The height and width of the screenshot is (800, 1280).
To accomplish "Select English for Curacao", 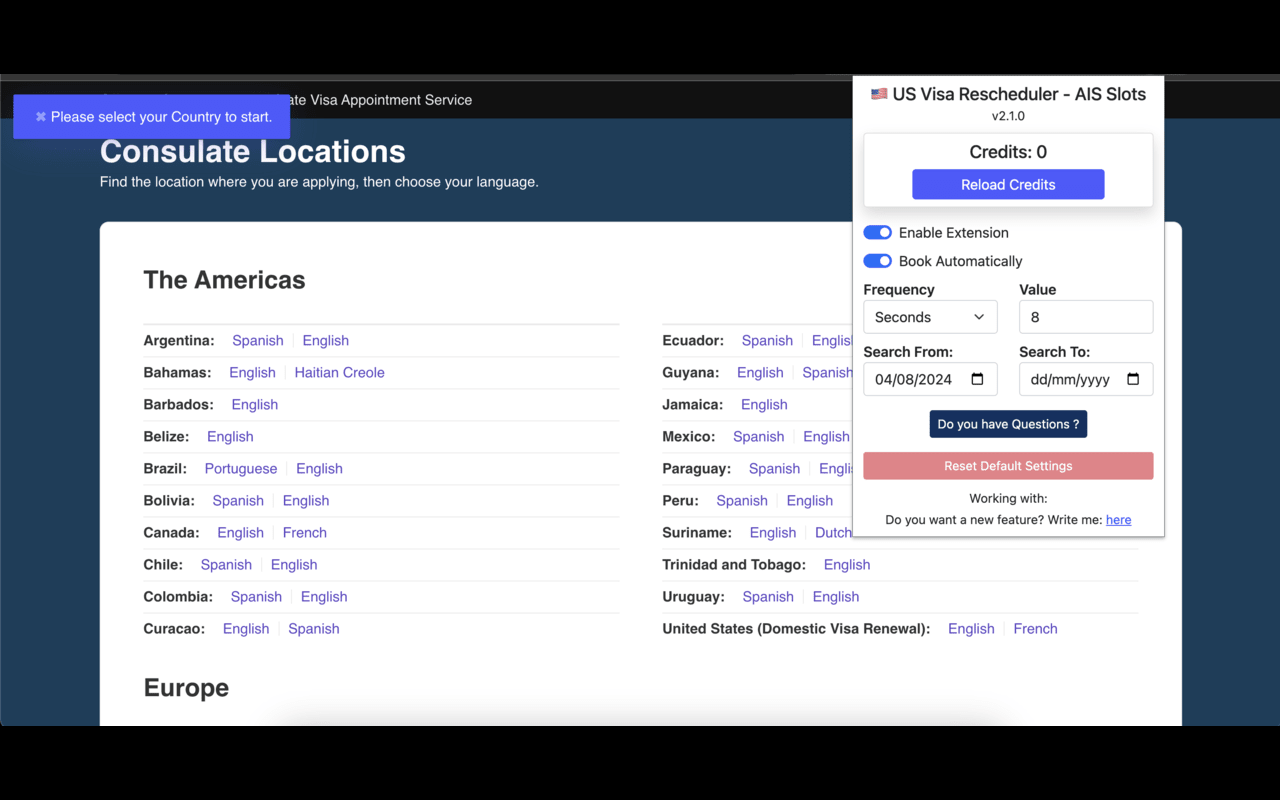I will [246, 629].
